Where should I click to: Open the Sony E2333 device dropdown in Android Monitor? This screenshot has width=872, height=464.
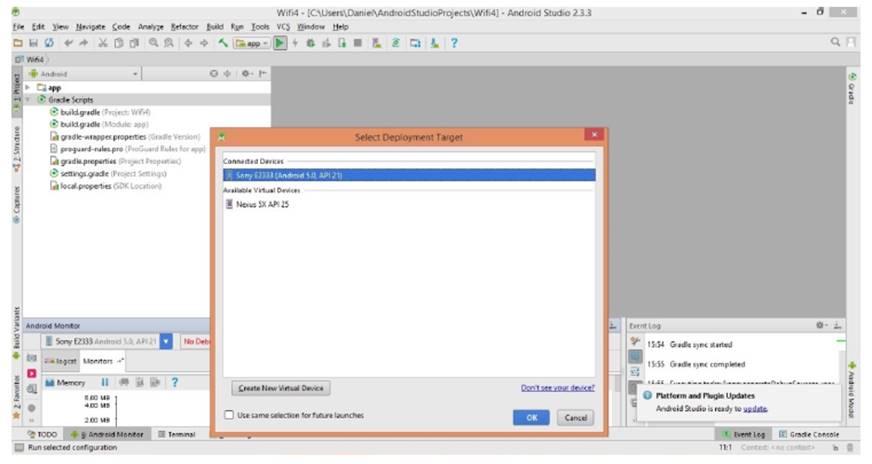166,342
